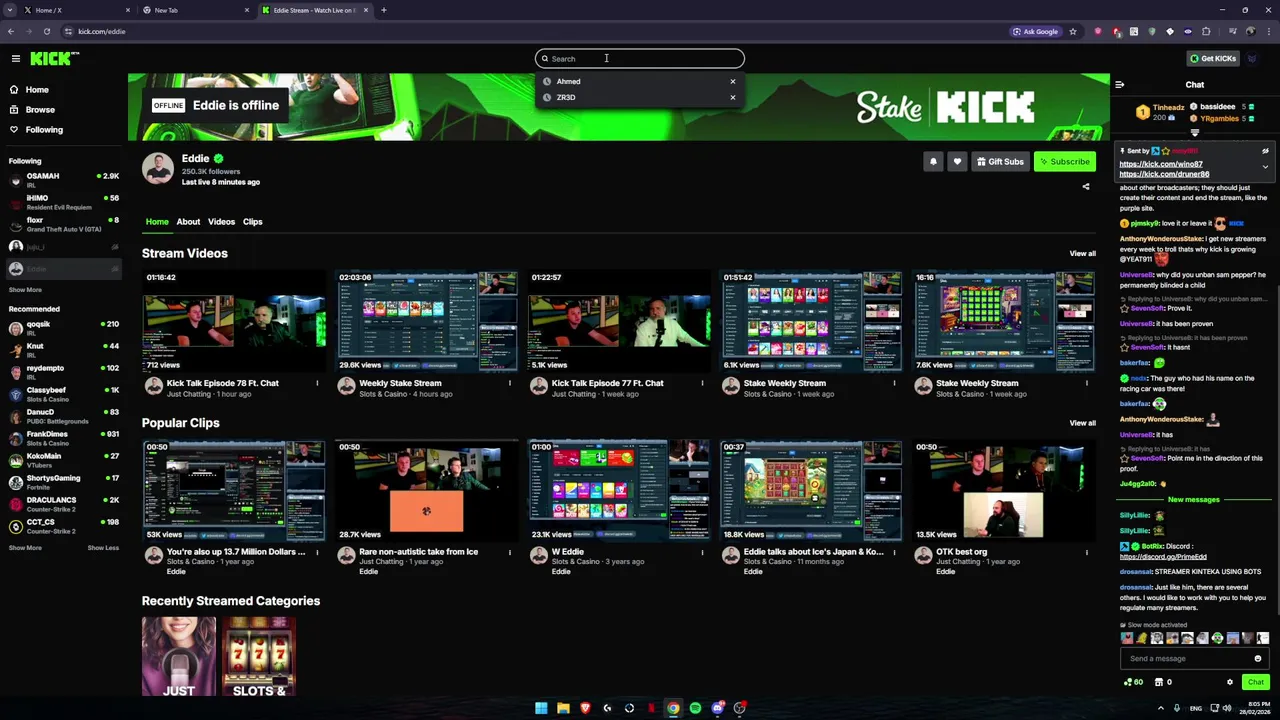Open Chrome's three-dot menu
1280x720 pixels.
1267,31
